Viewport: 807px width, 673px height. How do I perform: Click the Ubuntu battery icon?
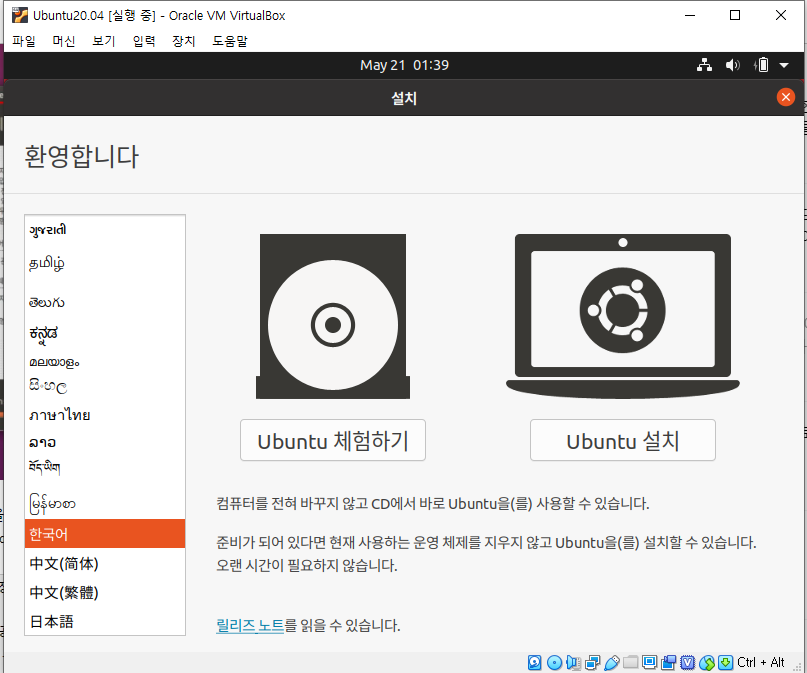click(761, 65)
